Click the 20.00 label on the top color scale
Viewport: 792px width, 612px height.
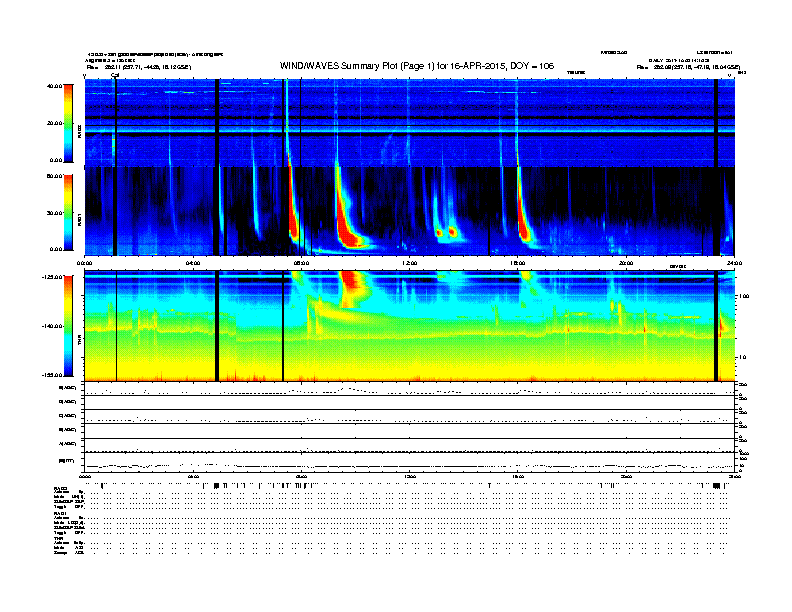(54, 123)
